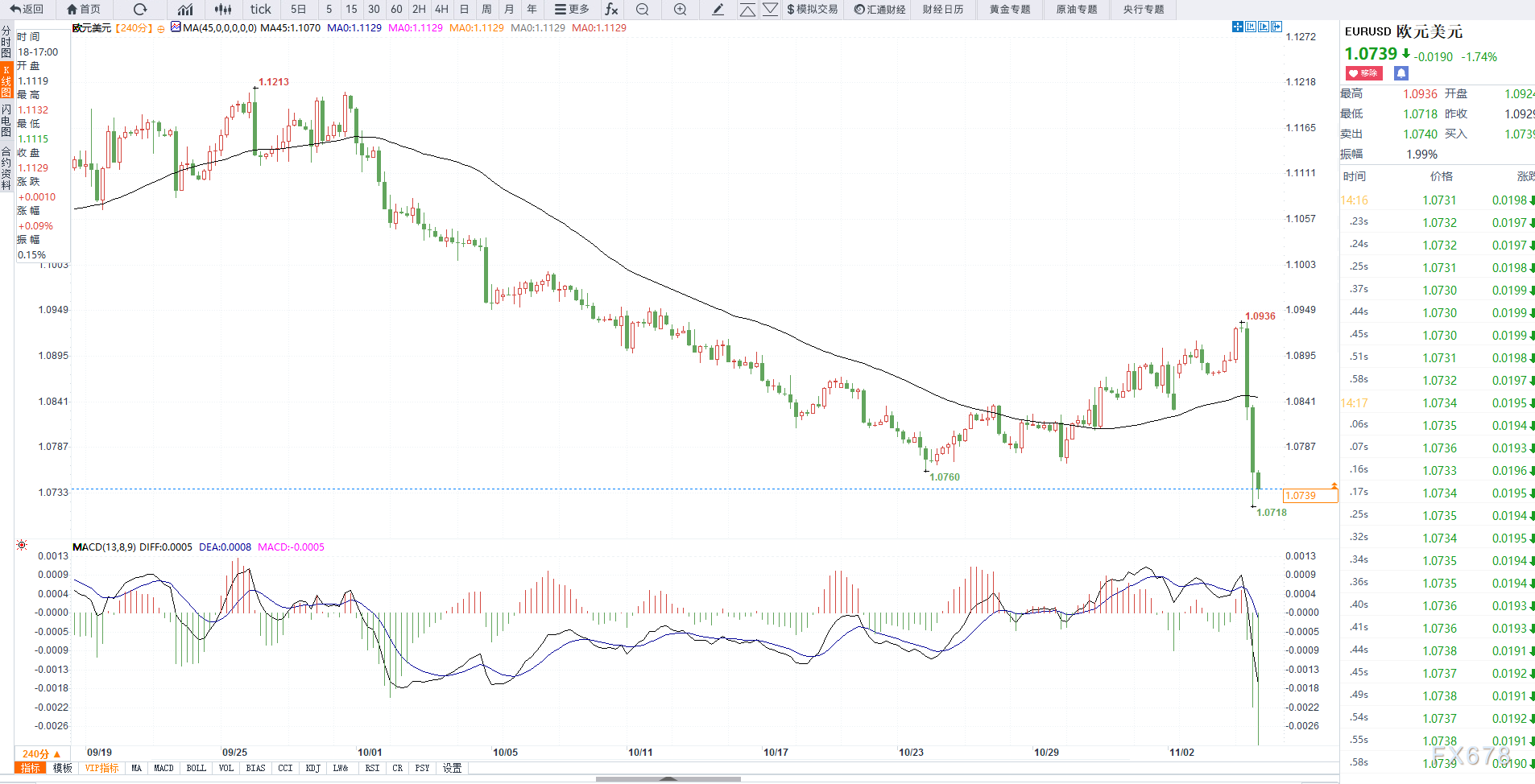Click the line chart icon in the toolbar
Screen dimensions: 1535x784
tap(185, 10)
